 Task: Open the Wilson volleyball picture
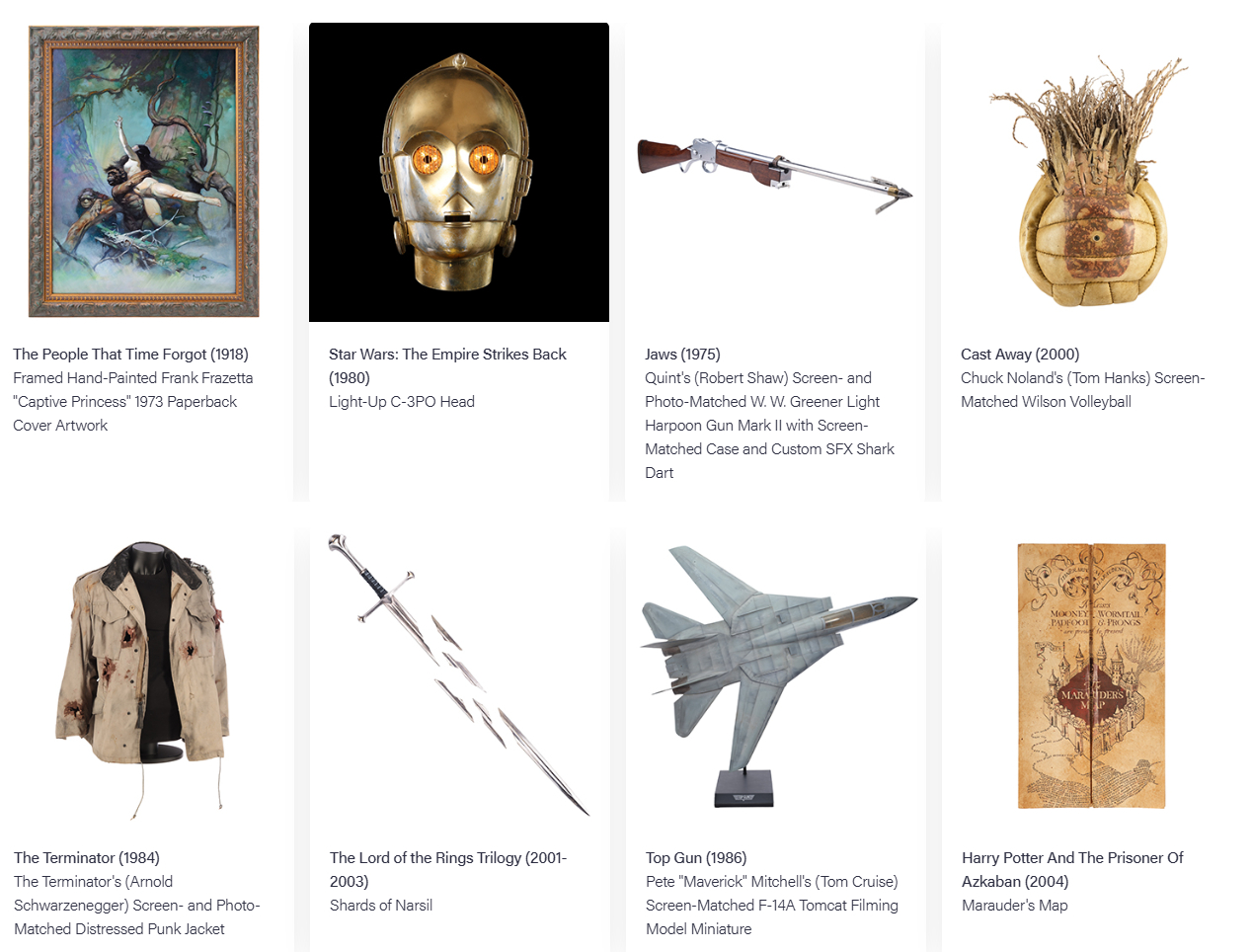1090,182
